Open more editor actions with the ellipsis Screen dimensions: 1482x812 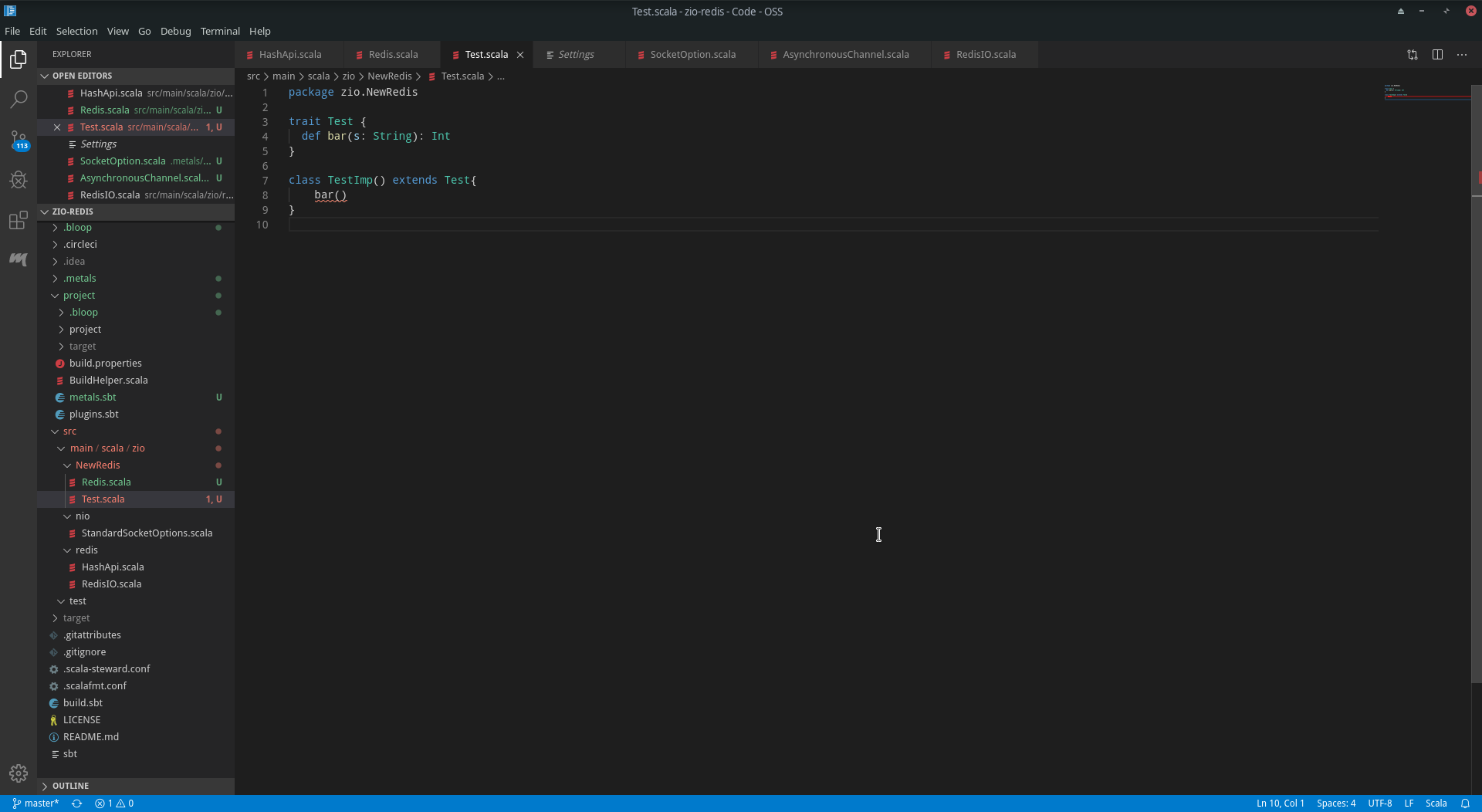tap(1463, 54)
